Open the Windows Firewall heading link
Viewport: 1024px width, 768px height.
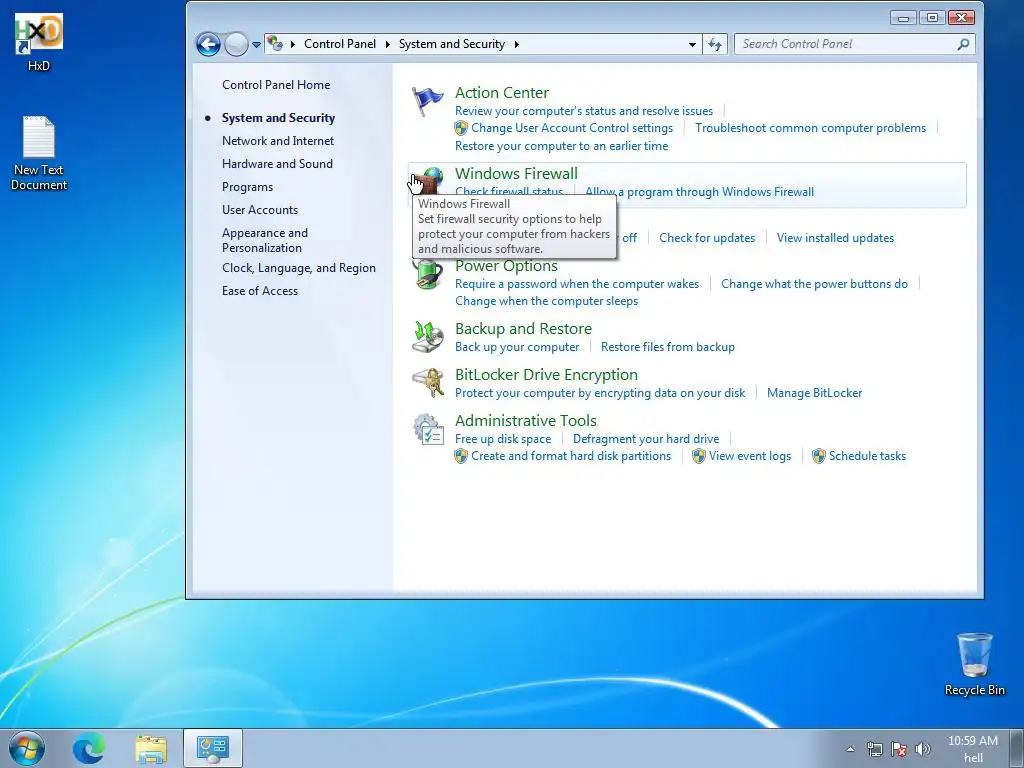[516, 174]
